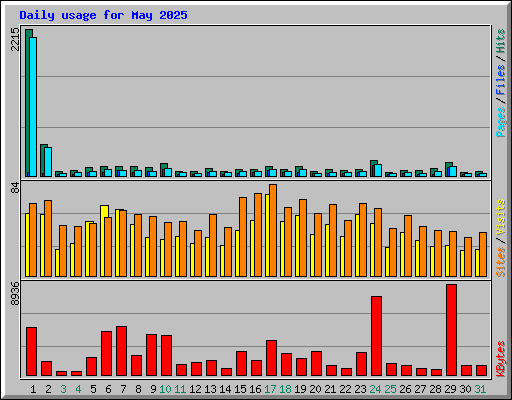Click day label 6 on the axis

coord(108,389)
